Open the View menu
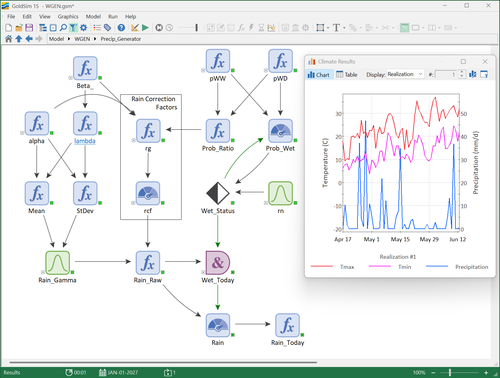500x378 pixels. click(45, 16)
